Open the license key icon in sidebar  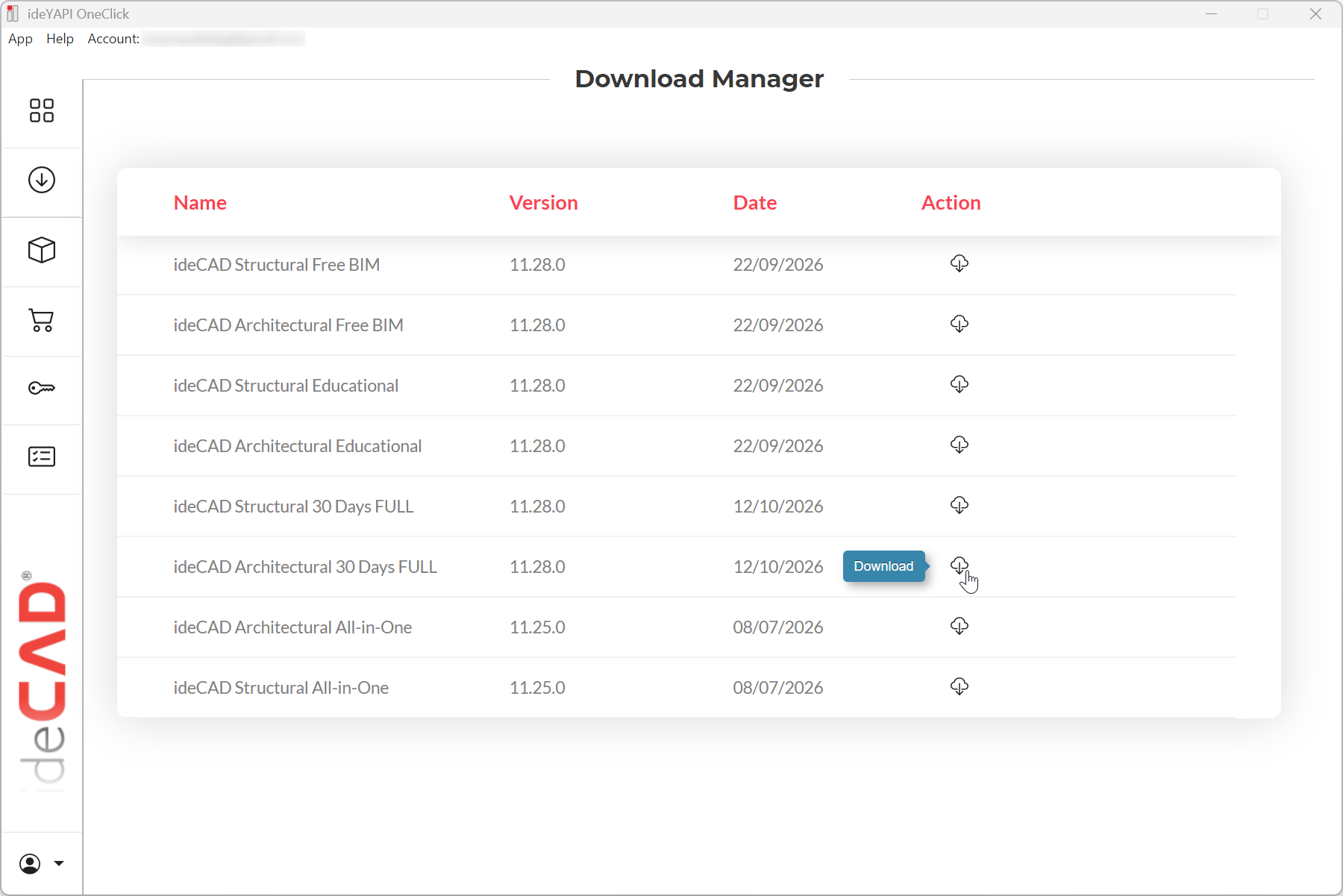tap(42, 388)
